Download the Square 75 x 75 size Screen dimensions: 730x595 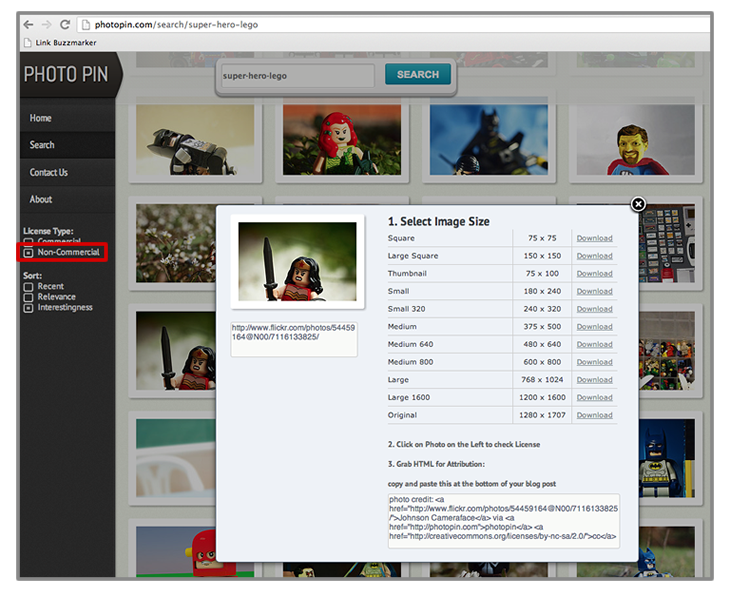click(595, 238)
